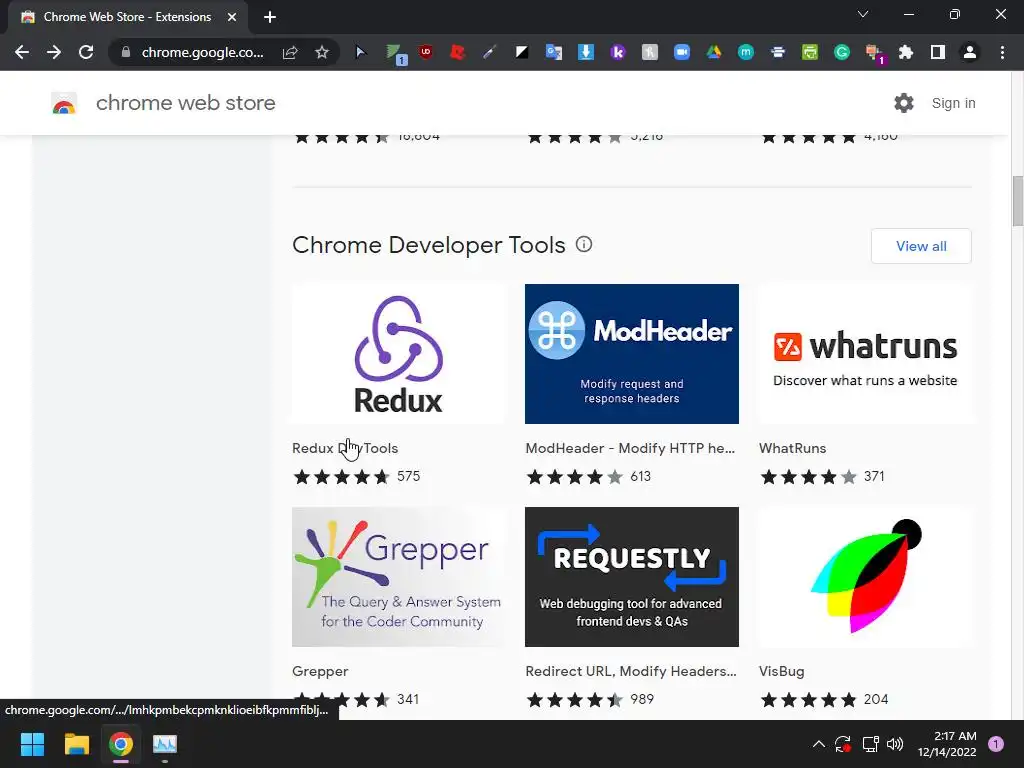The height and width of the screenshot is (768, 1024).
Task: Click the Requestly rating count 989
Action: [642, 699]
